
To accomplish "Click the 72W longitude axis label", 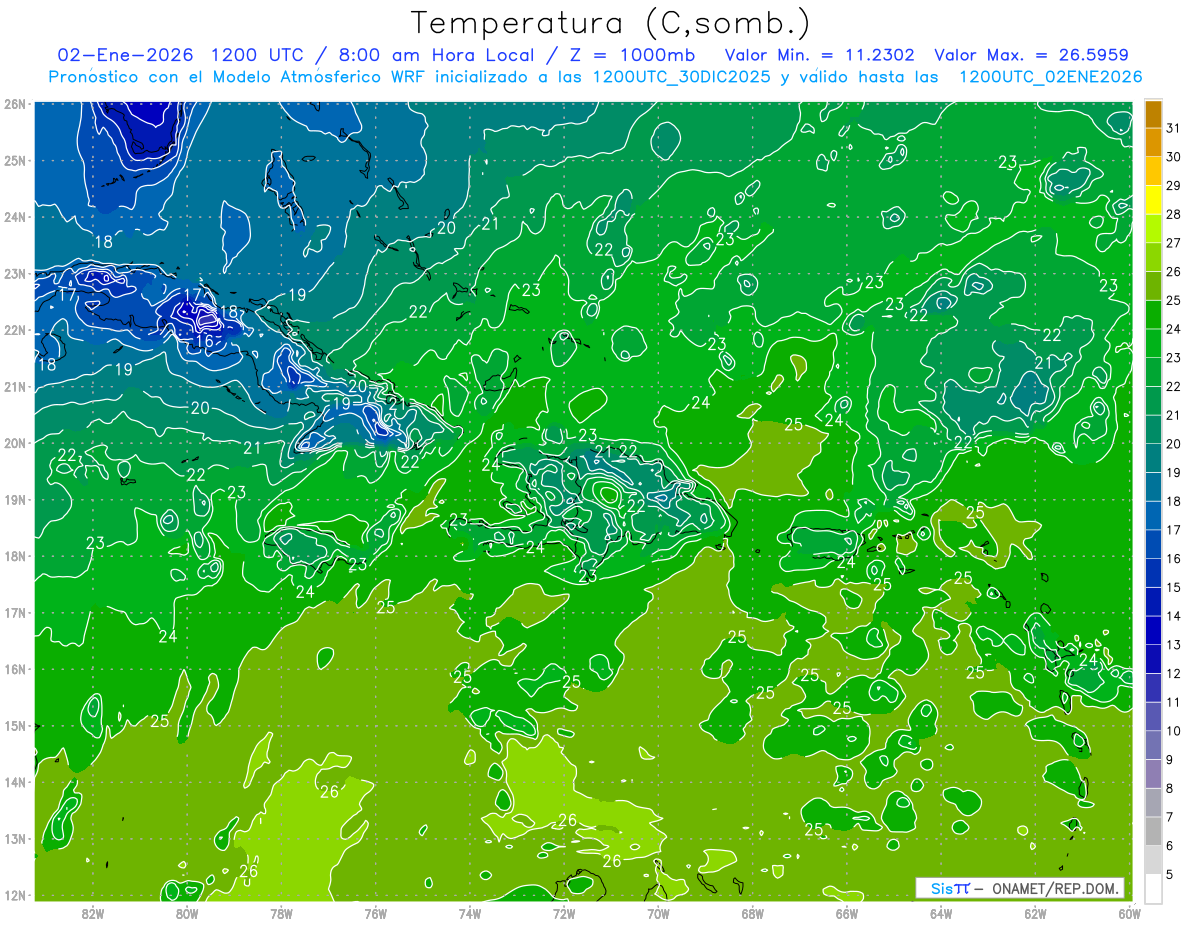I will tap(564, 913).
